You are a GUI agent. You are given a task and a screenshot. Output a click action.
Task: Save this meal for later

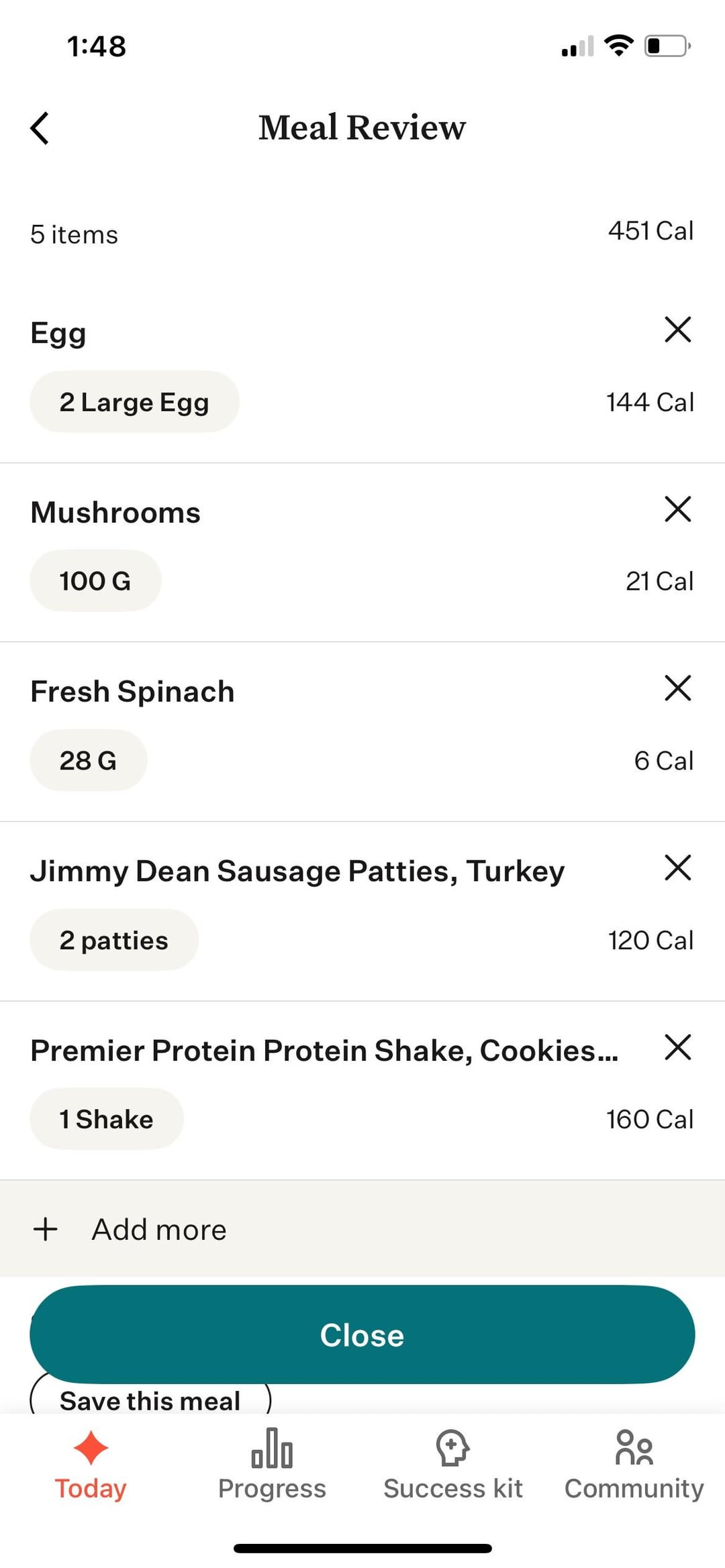tap(150, 1399)
